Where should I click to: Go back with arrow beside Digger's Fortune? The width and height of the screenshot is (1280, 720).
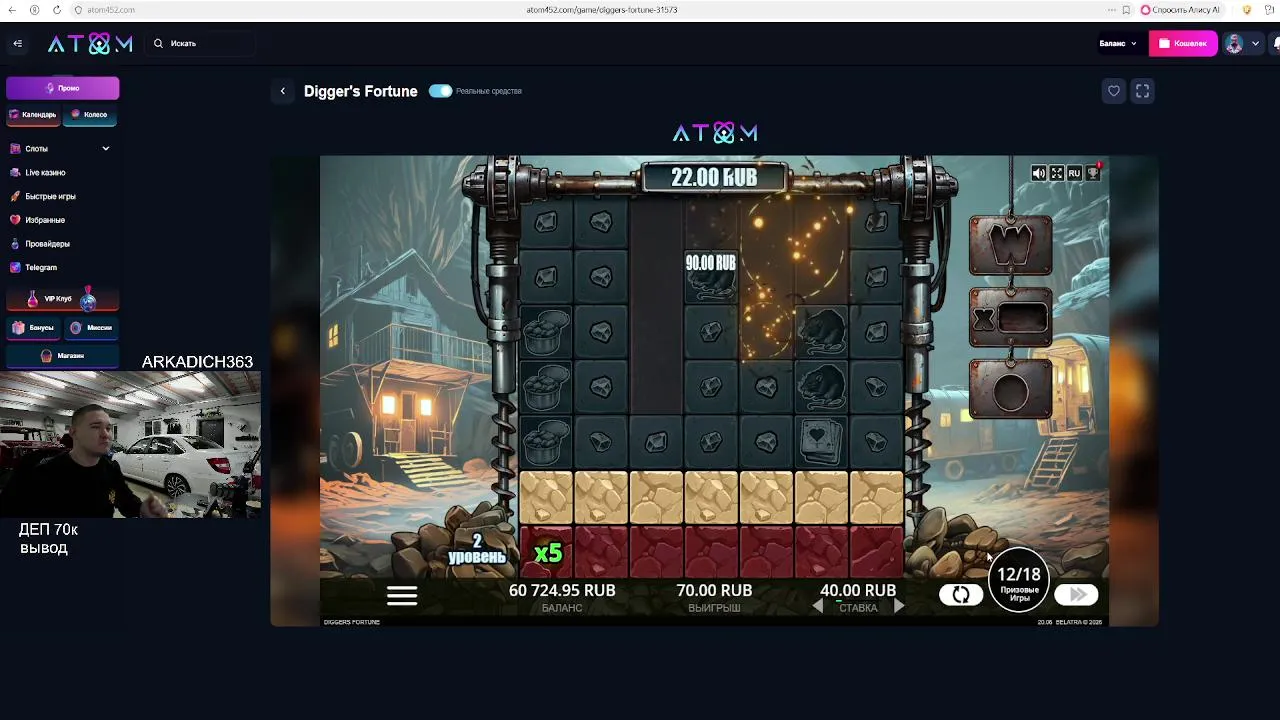[283, 91]
